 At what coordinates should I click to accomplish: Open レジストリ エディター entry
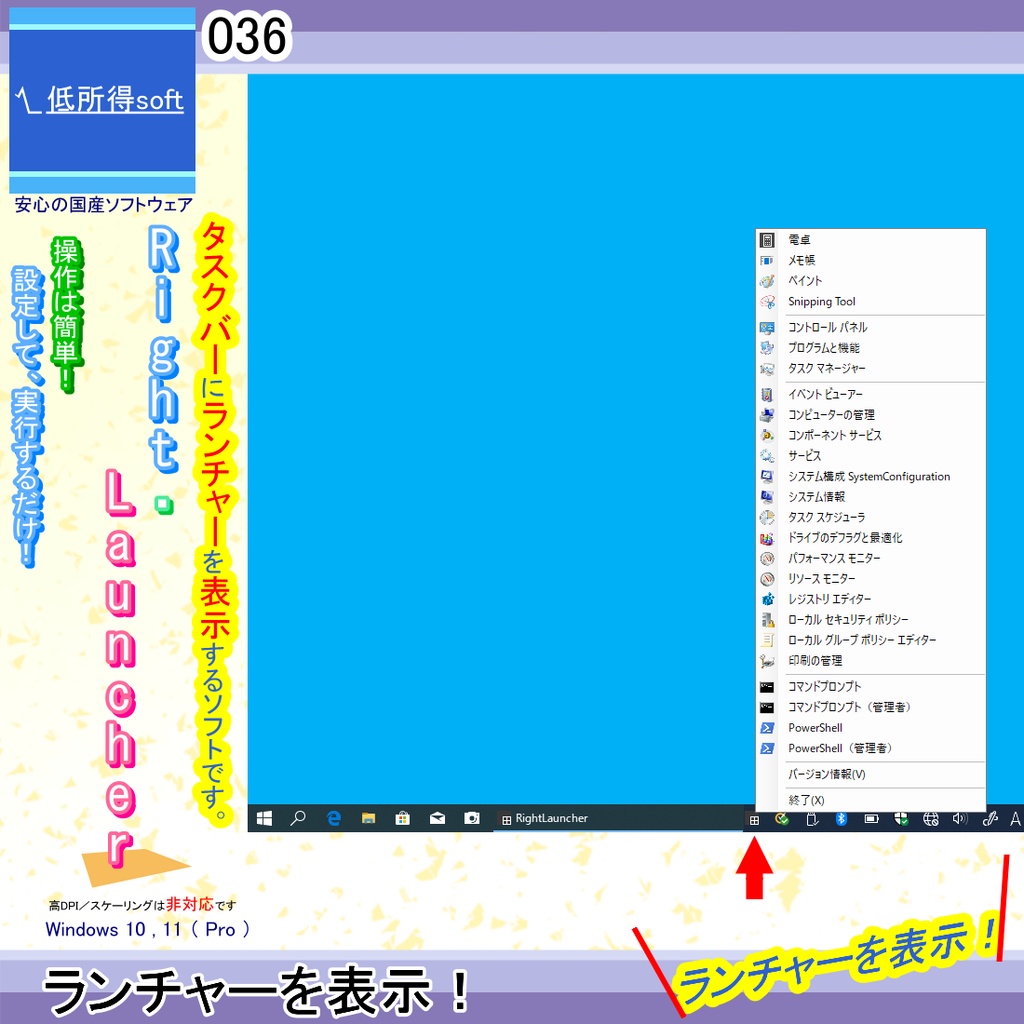[x=870, y=599]
